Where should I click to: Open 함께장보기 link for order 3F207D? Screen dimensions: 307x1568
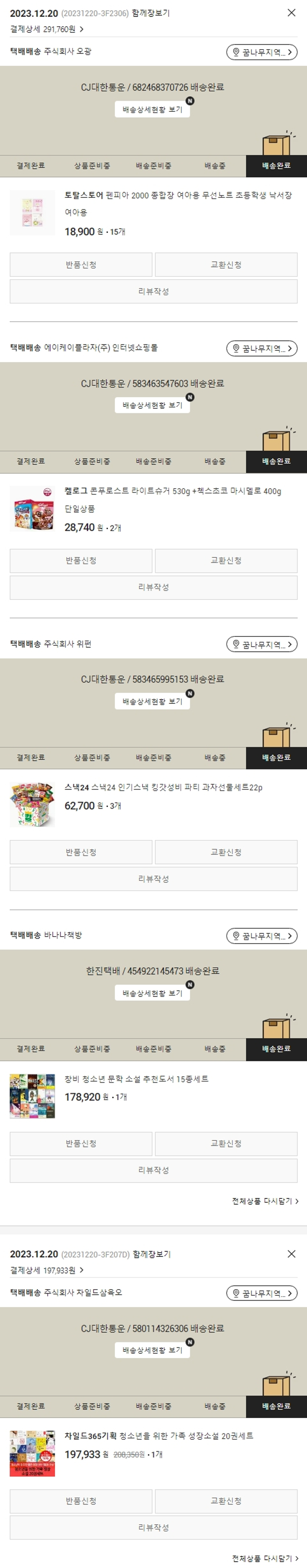tap(151, 1254)
